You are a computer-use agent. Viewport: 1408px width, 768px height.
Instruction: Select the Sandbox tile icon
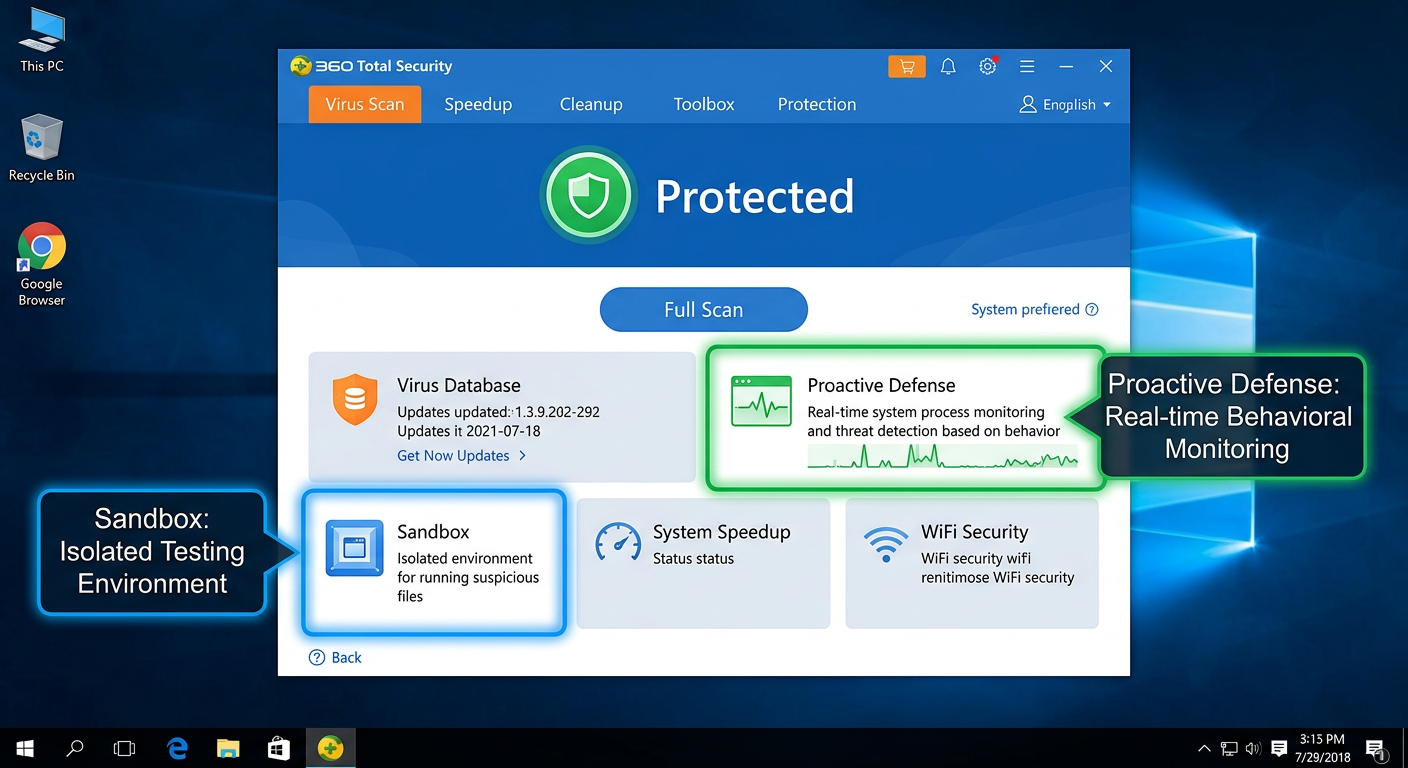355,546
